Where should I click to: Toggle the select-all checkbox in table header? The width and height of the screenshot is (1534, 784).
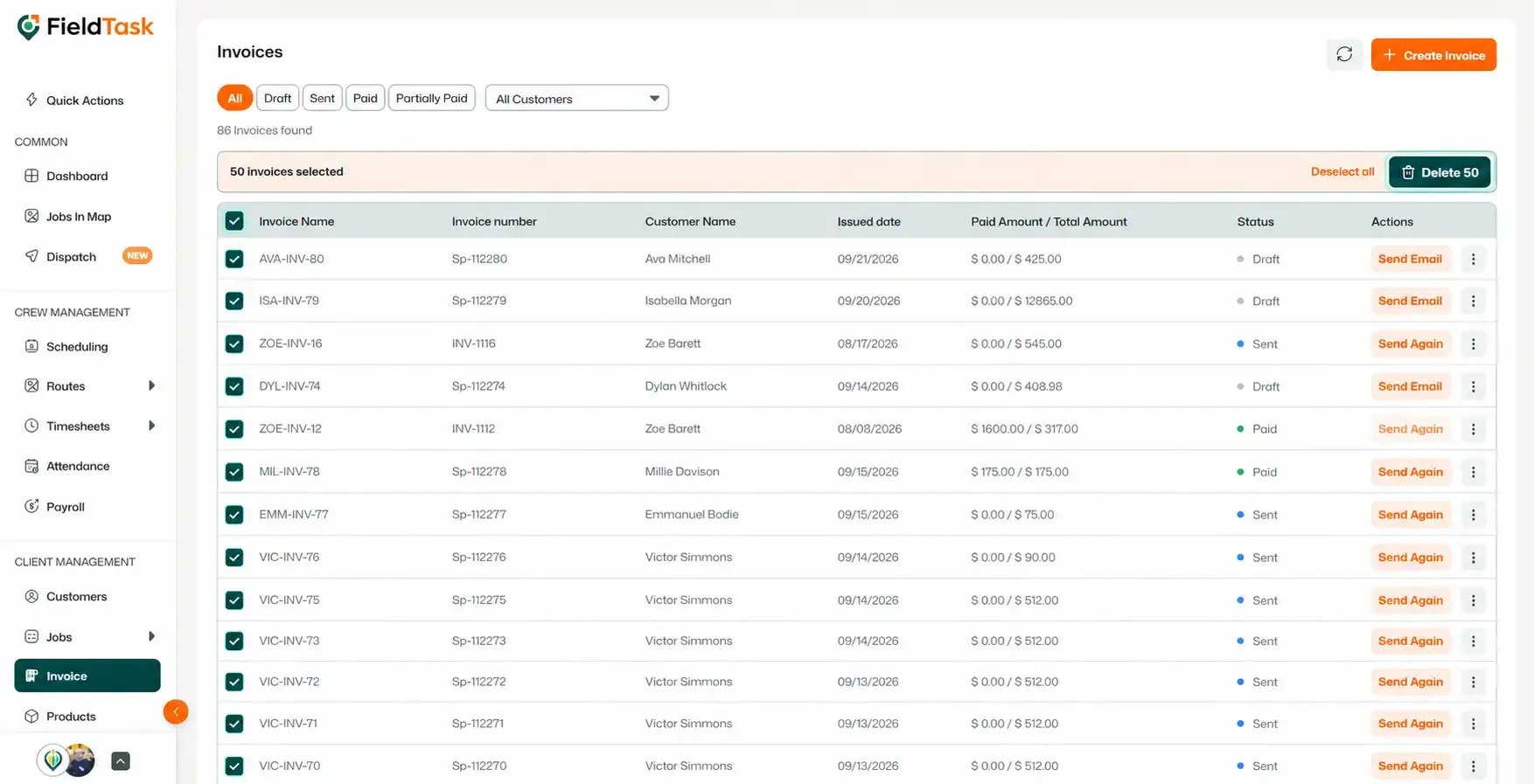234,221
